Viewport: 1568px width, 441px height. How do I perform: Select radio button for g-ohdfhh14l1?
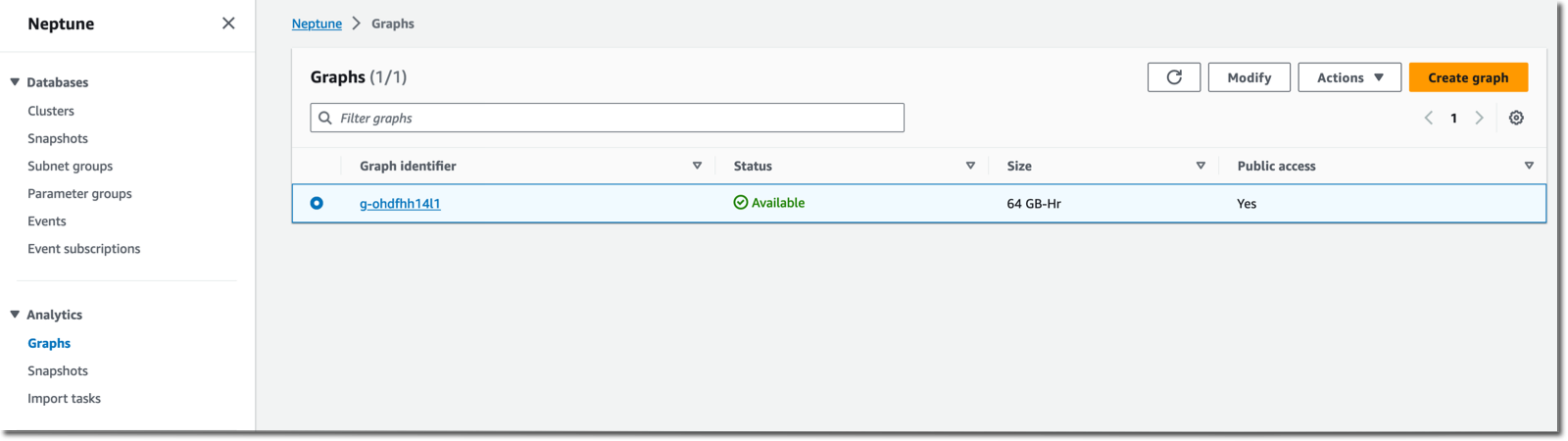(x=317, y=203)
